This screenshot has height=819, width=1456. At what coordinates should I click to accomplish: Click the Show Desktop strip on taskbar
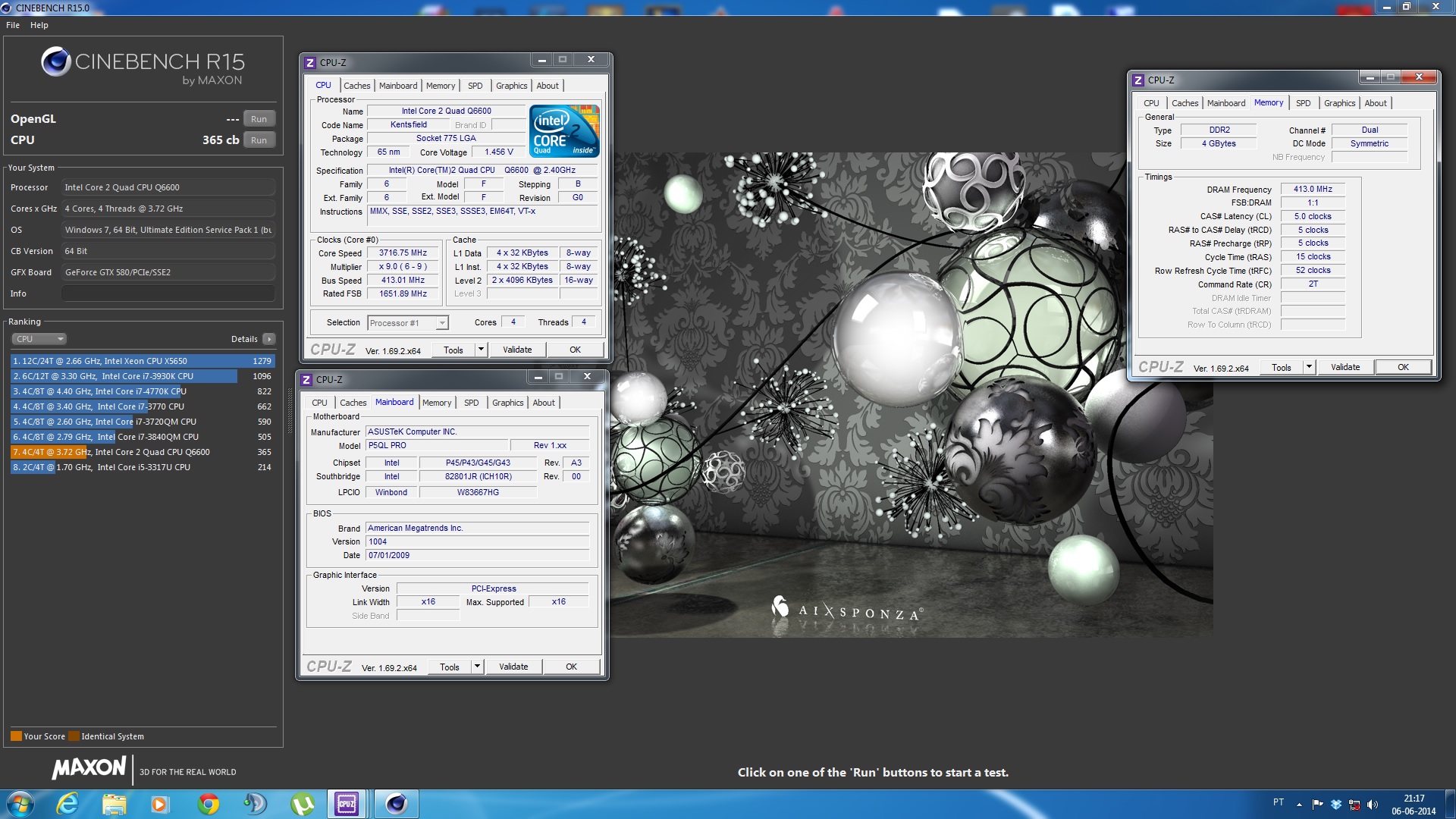pyautogui.click(x=1450, y=804)
